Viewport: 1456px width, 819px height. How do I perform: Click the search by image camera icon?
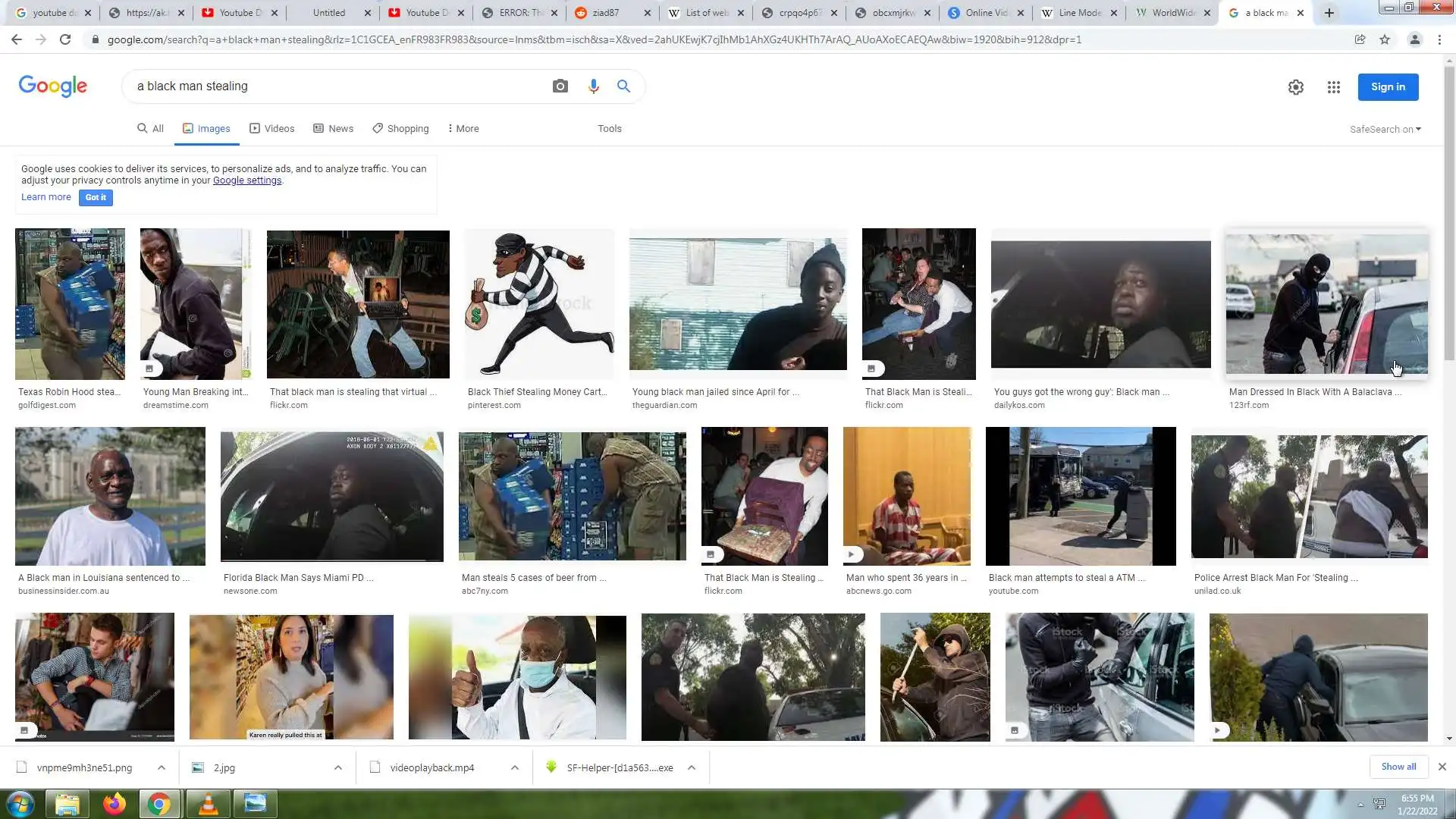click(560, 86)
